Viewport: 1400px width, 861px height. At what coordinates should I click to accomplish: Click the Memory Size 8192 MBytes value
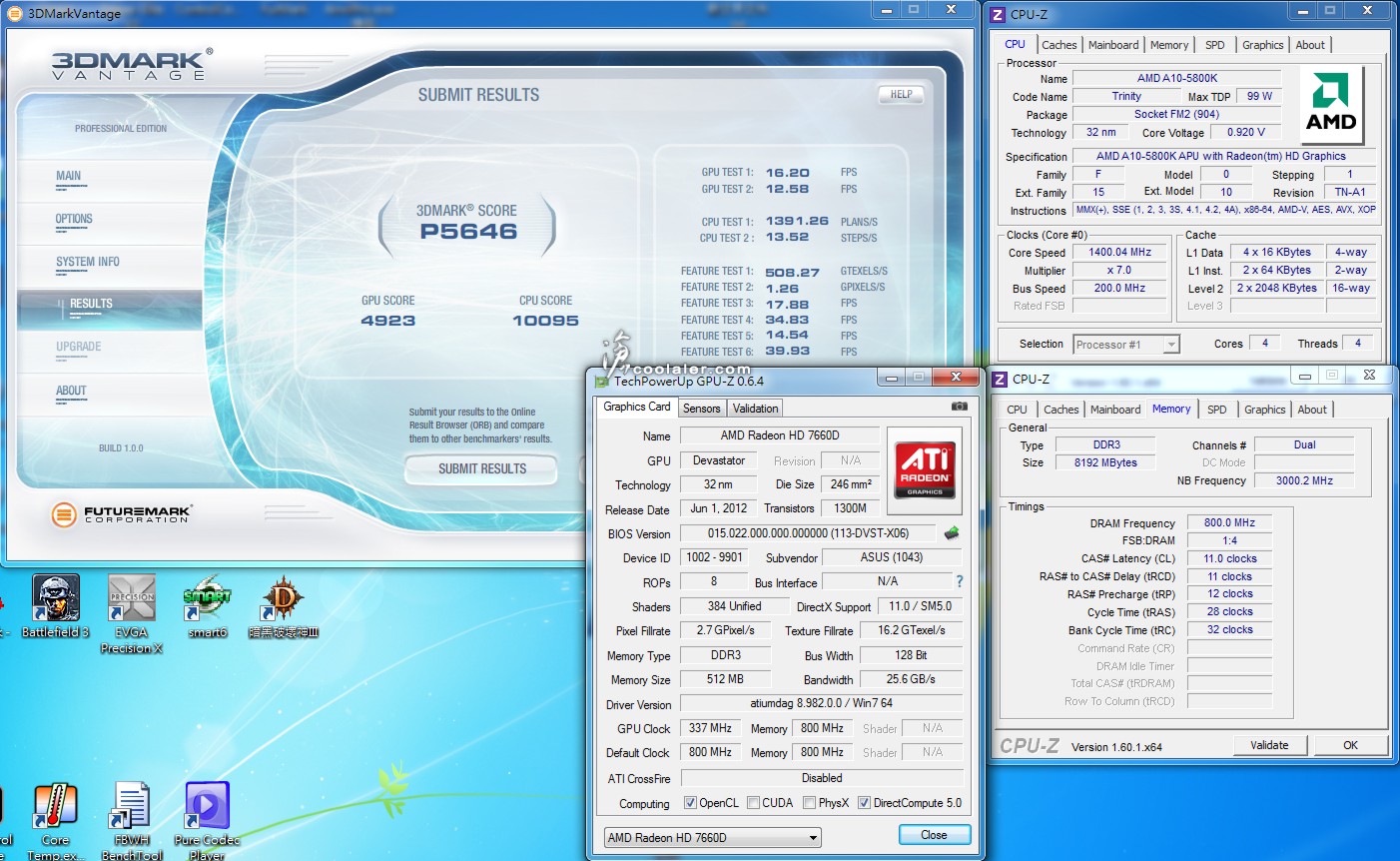click(x=1105, y=462)
